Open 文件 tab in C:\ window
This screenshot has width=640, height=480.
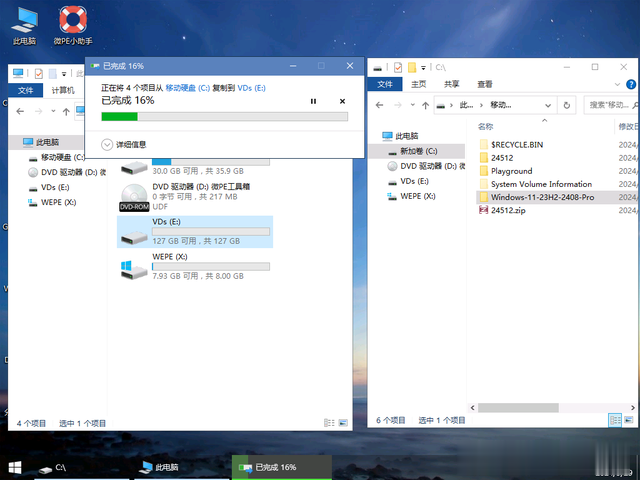point(385,84)
